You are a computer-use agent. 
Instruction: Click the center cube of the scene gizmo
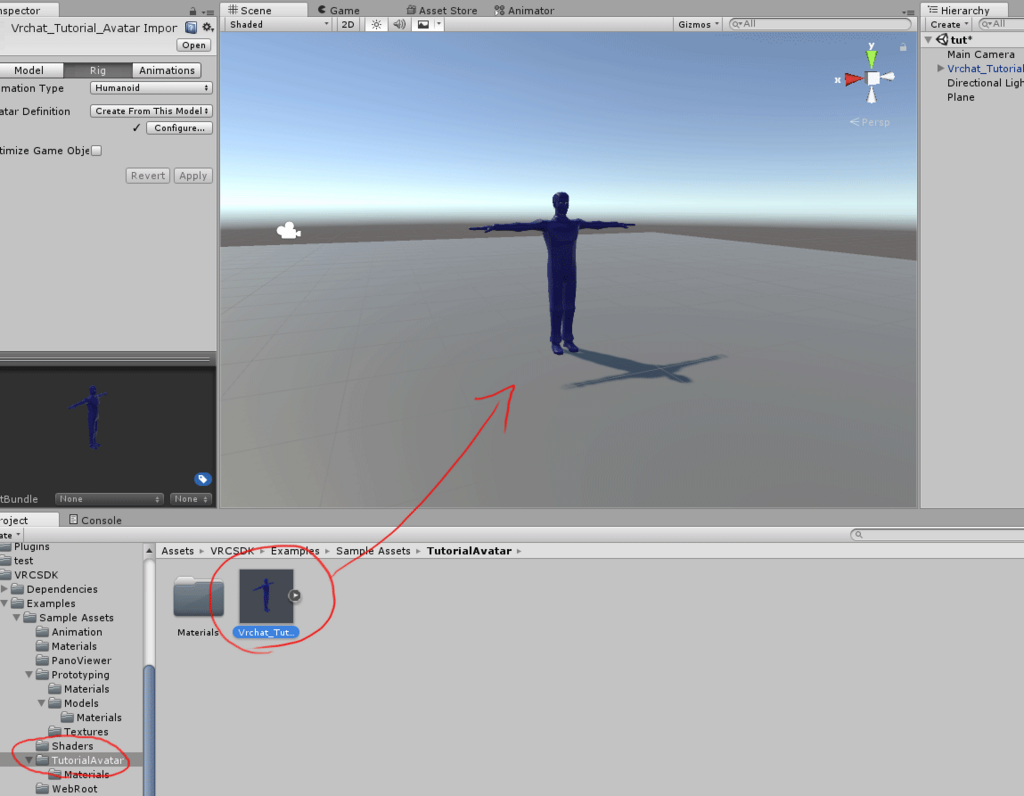coord(872,78)
